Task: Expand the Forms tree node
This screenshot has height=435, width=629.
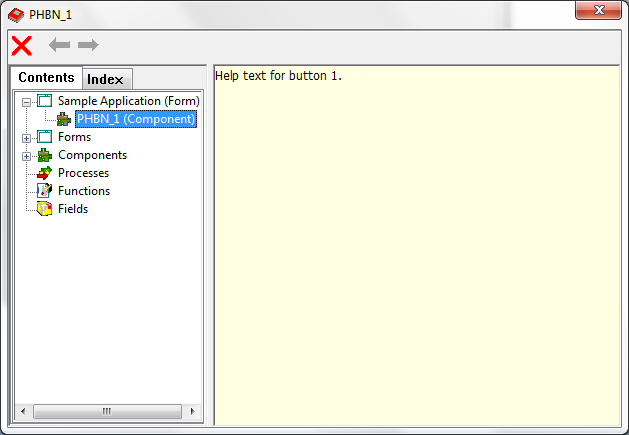Action: 26,138
